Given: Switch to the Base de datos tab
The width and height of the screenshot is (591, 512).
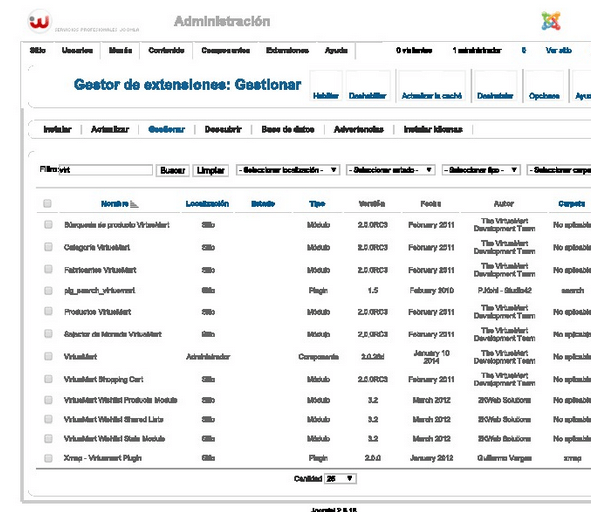Looking at the screenshot, I should coord(288,129).
